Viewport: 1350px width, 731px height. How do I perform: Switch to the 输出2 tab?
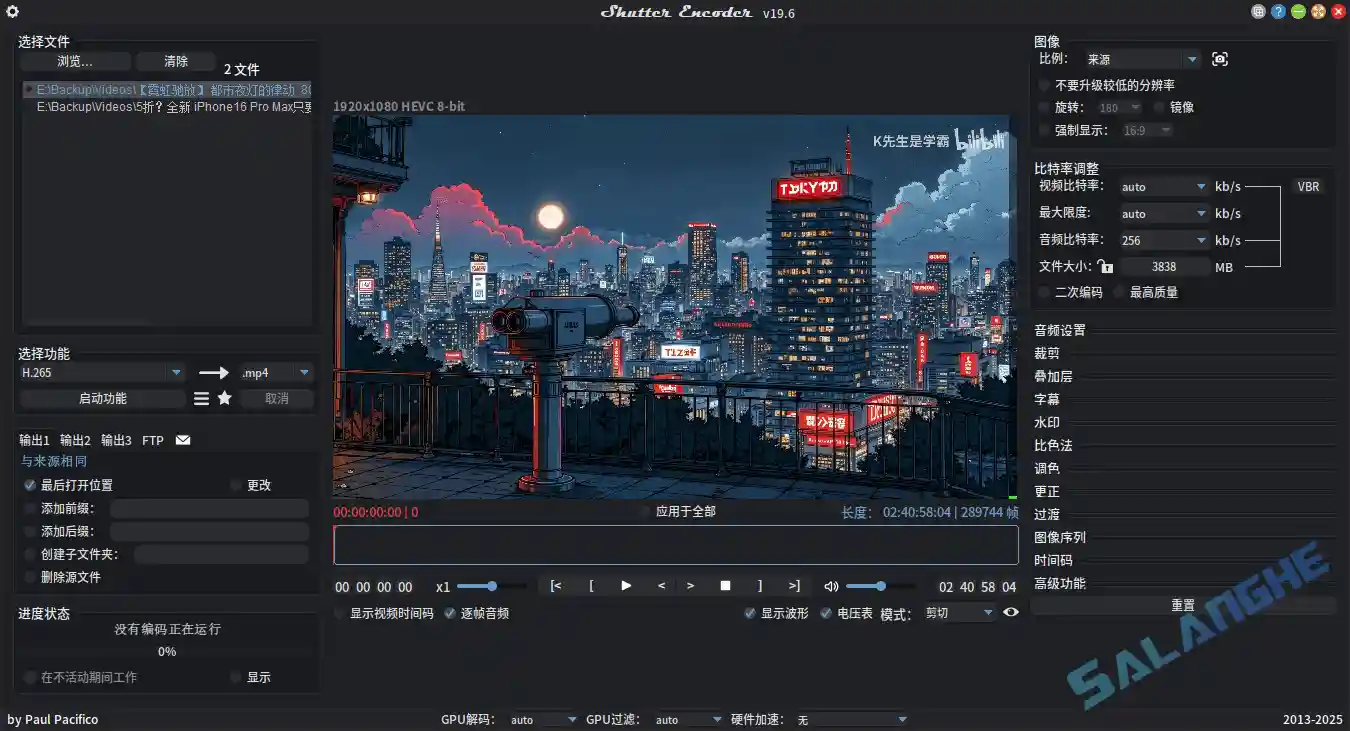tap(75, 439)
